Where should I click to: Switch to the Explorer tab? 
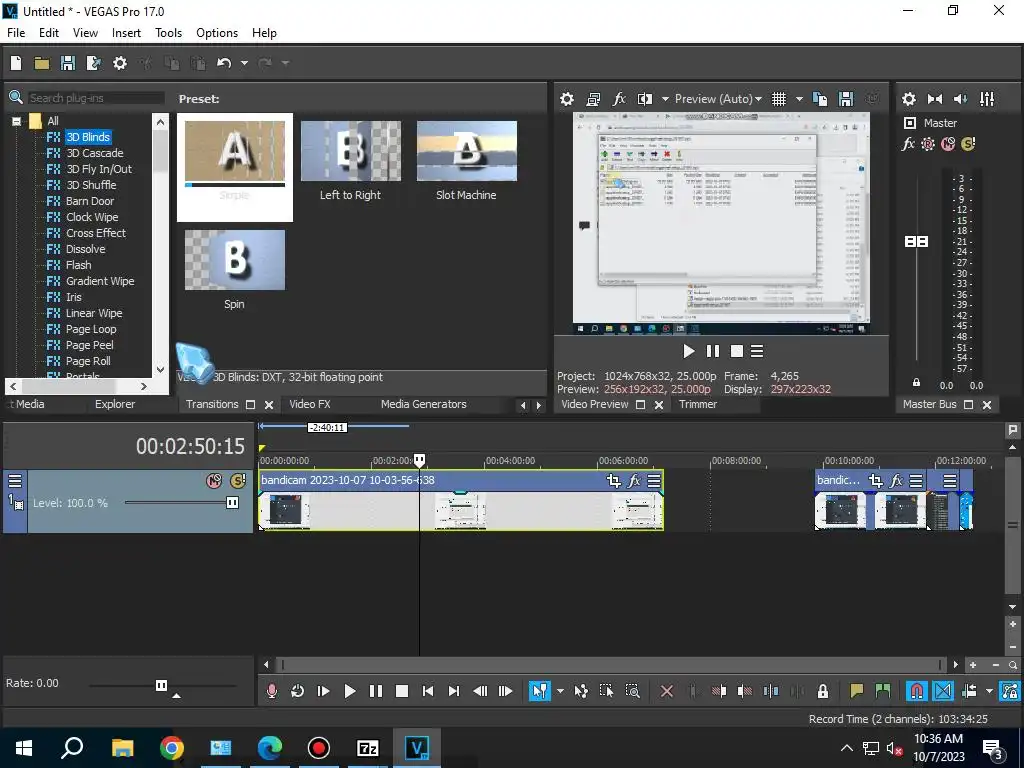pos(115,404)
